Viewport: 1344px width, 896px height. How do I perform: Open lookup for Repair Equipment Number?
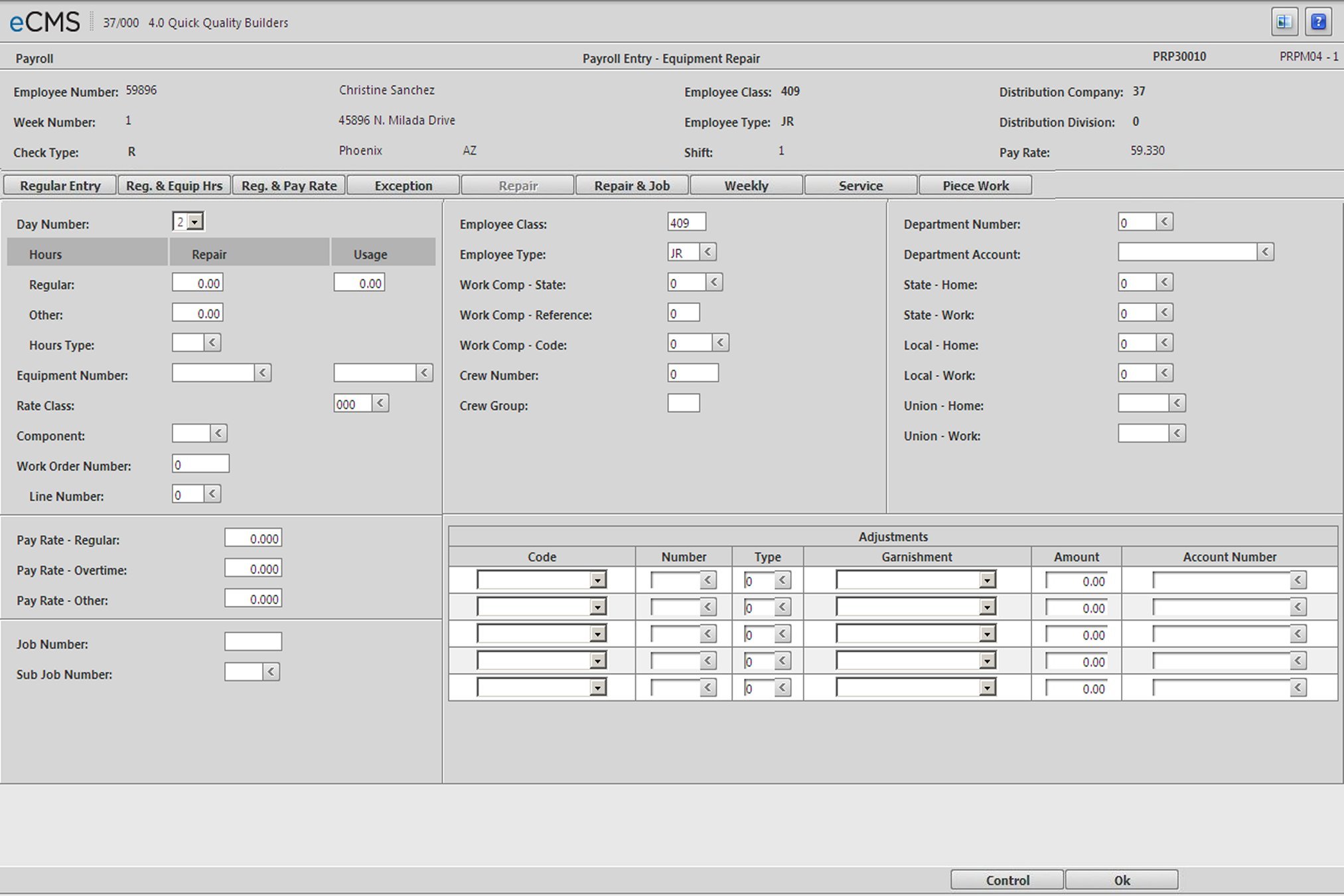pos(263,373)
